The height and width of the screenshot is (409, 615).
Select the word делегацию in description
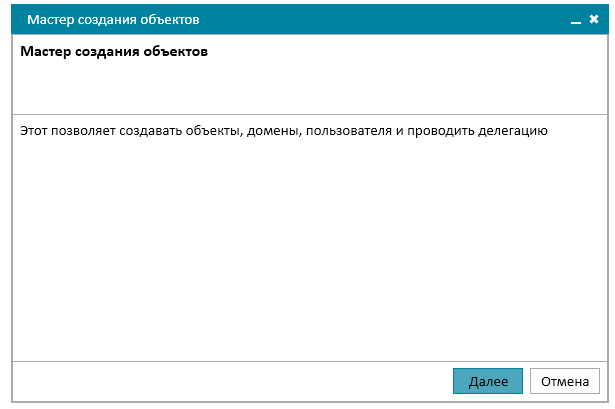[x=513, y=131]
